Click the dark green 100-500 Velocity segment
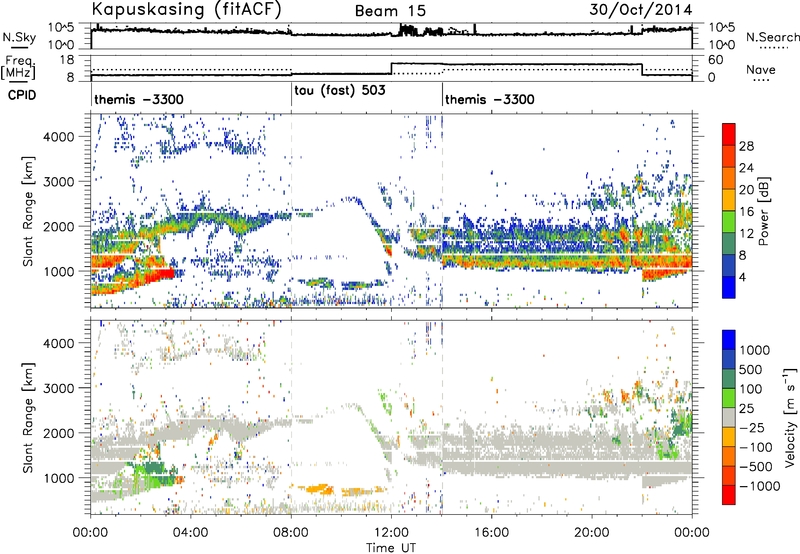Viewport: 800px width, 554px height. (x=729, y=379)
